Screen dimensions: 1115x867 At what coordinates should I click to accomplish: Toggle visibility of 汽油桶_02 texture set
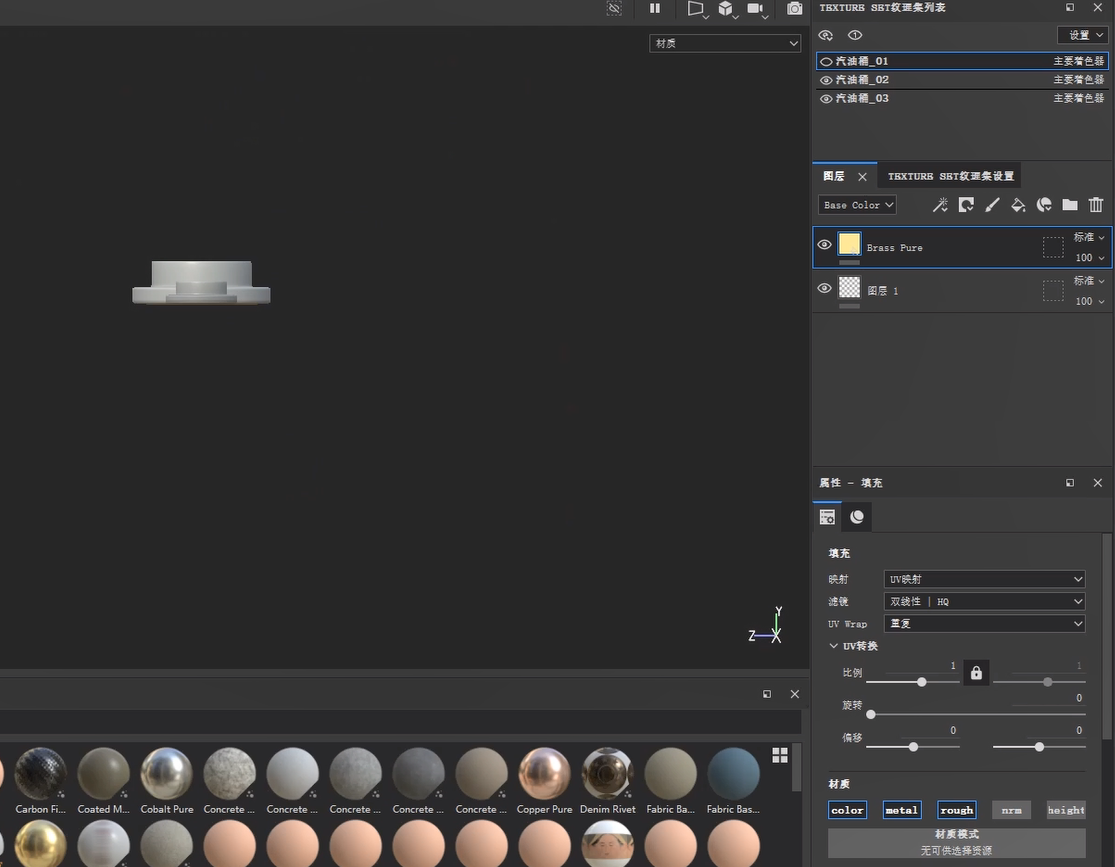(x=826, y=80)
